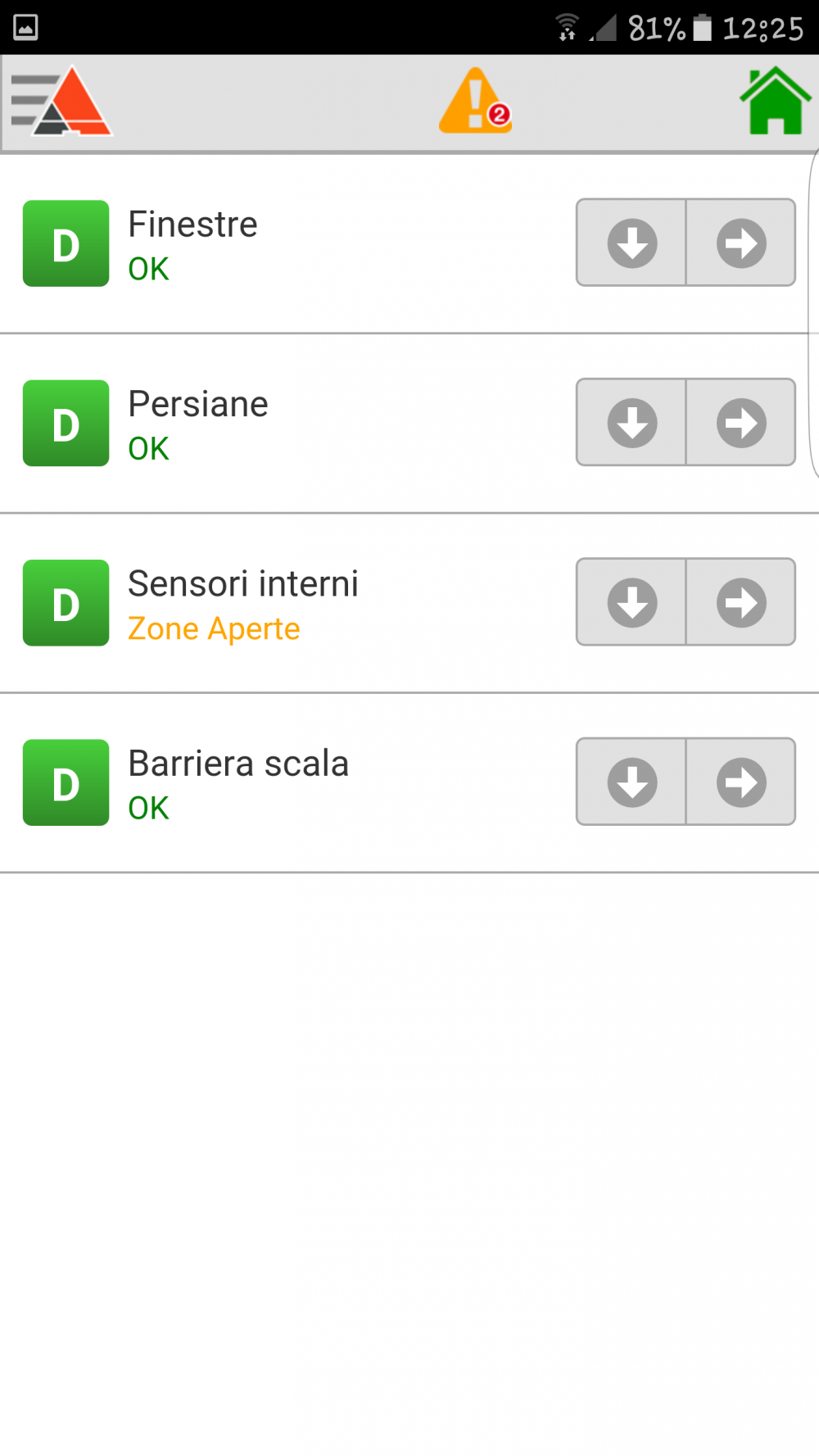
Task: Open the orange warning alerts icon
Action: tap(475, 101)
